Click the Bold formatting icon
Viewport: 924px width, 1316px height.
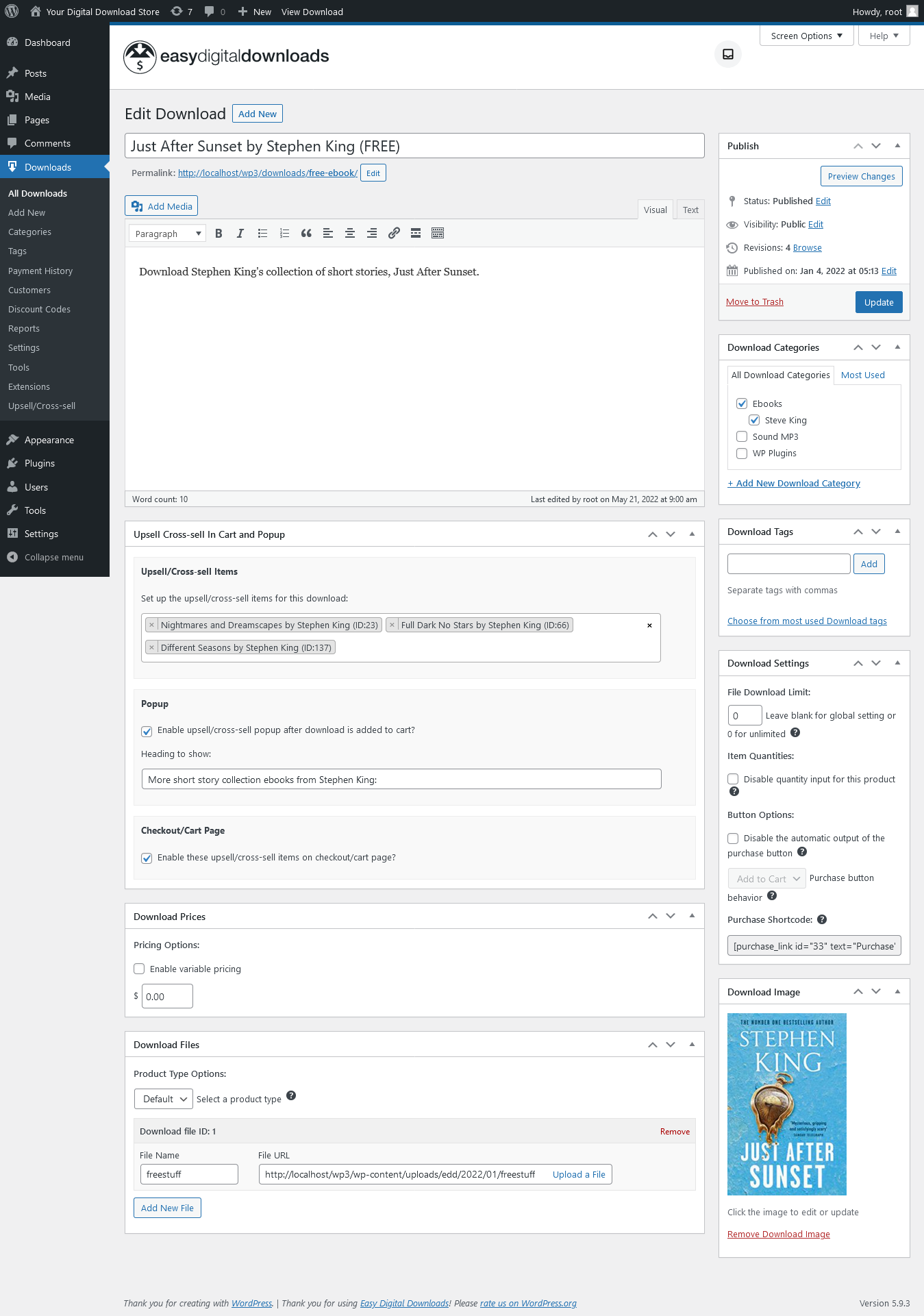(218, 234)
